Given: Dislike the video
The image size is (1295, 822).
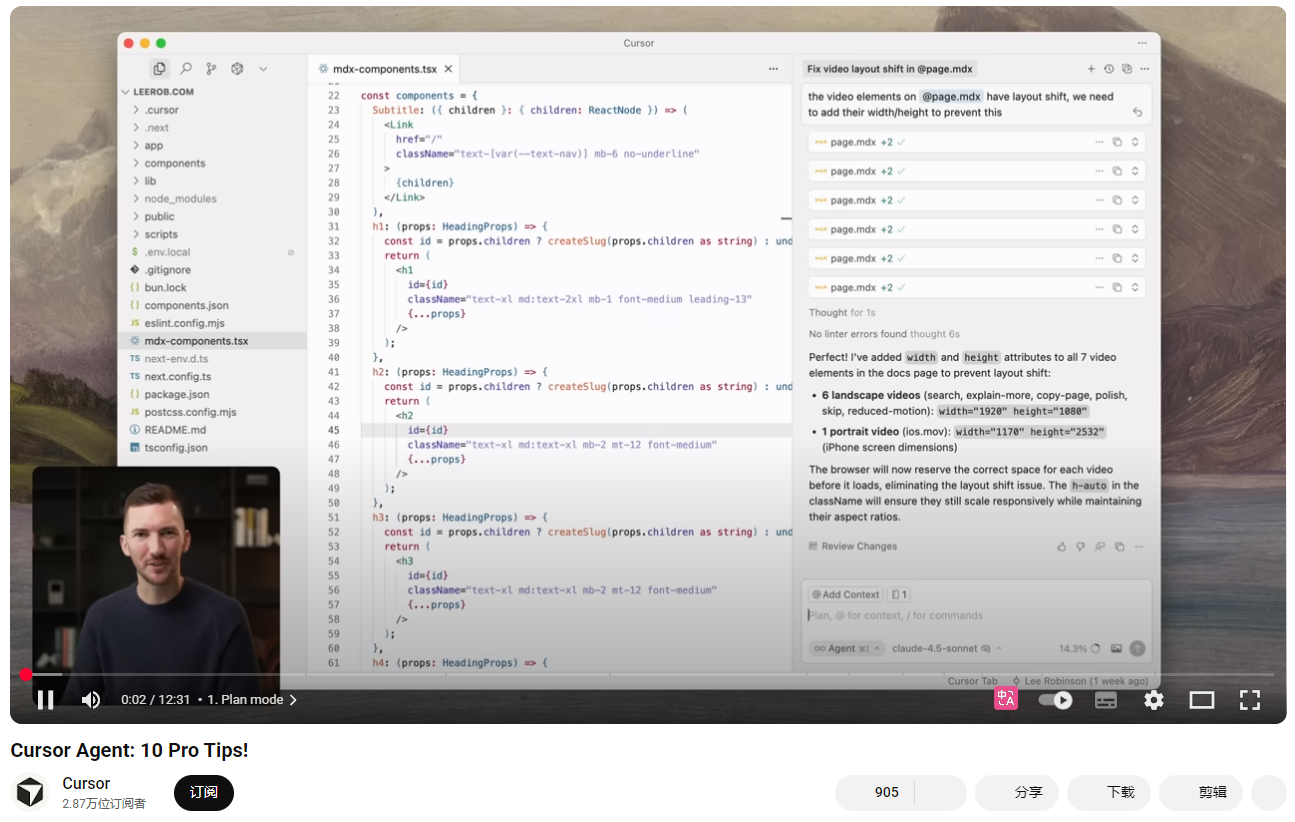Looking at the screenshot, I should coord(941,792).
